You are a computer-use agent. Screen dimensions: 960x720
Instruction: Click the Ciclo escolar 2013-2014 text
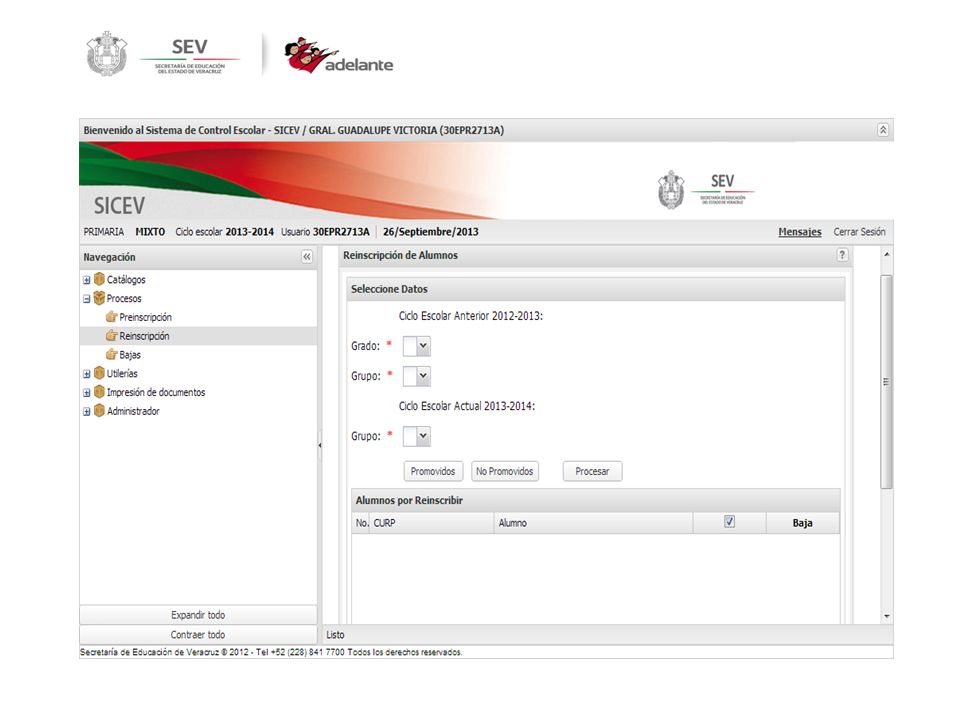[224, 232]
